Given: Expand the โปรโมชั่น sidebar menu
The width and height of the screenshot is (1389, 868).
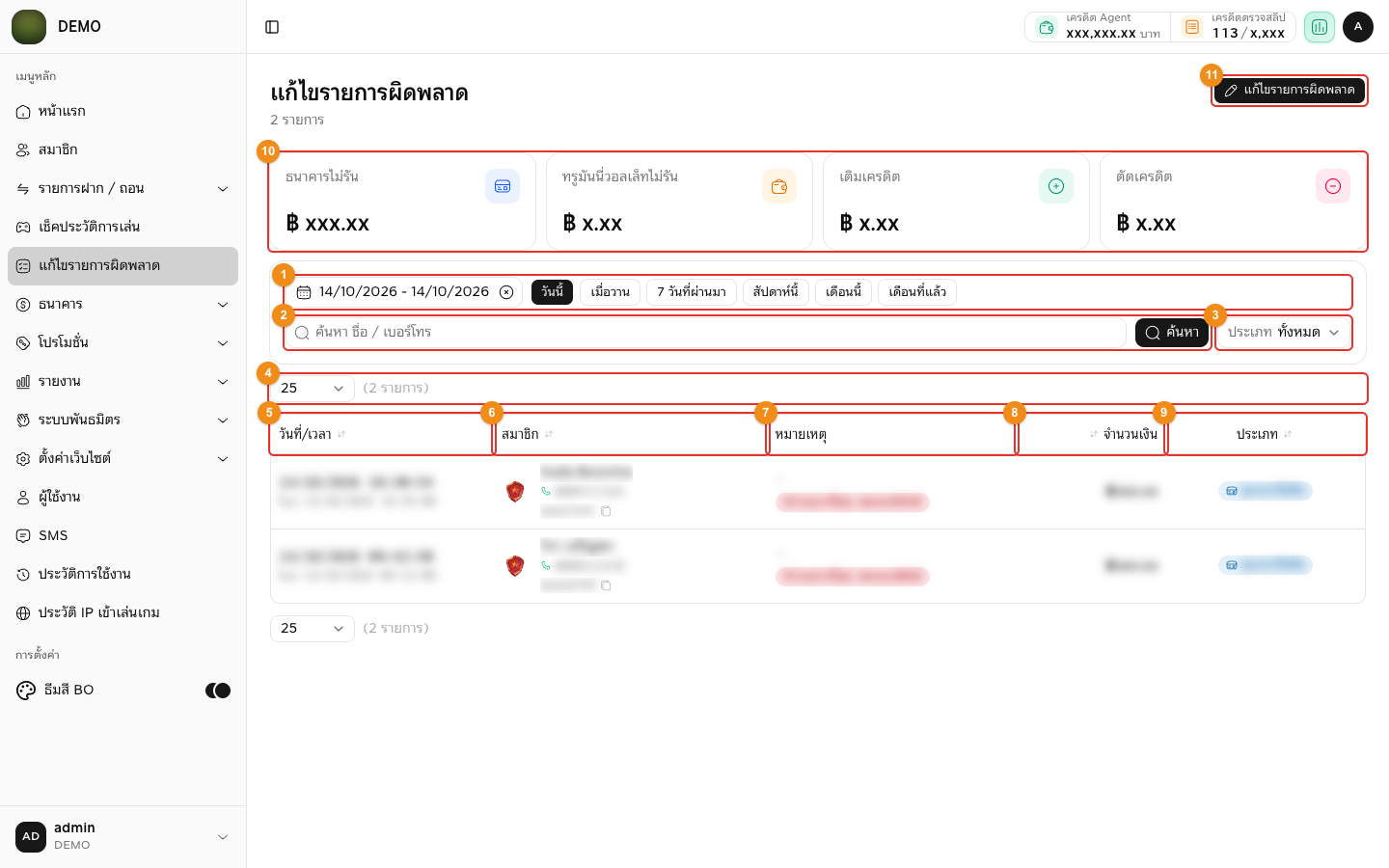Looking at the screenshot, I should (123, 342).
